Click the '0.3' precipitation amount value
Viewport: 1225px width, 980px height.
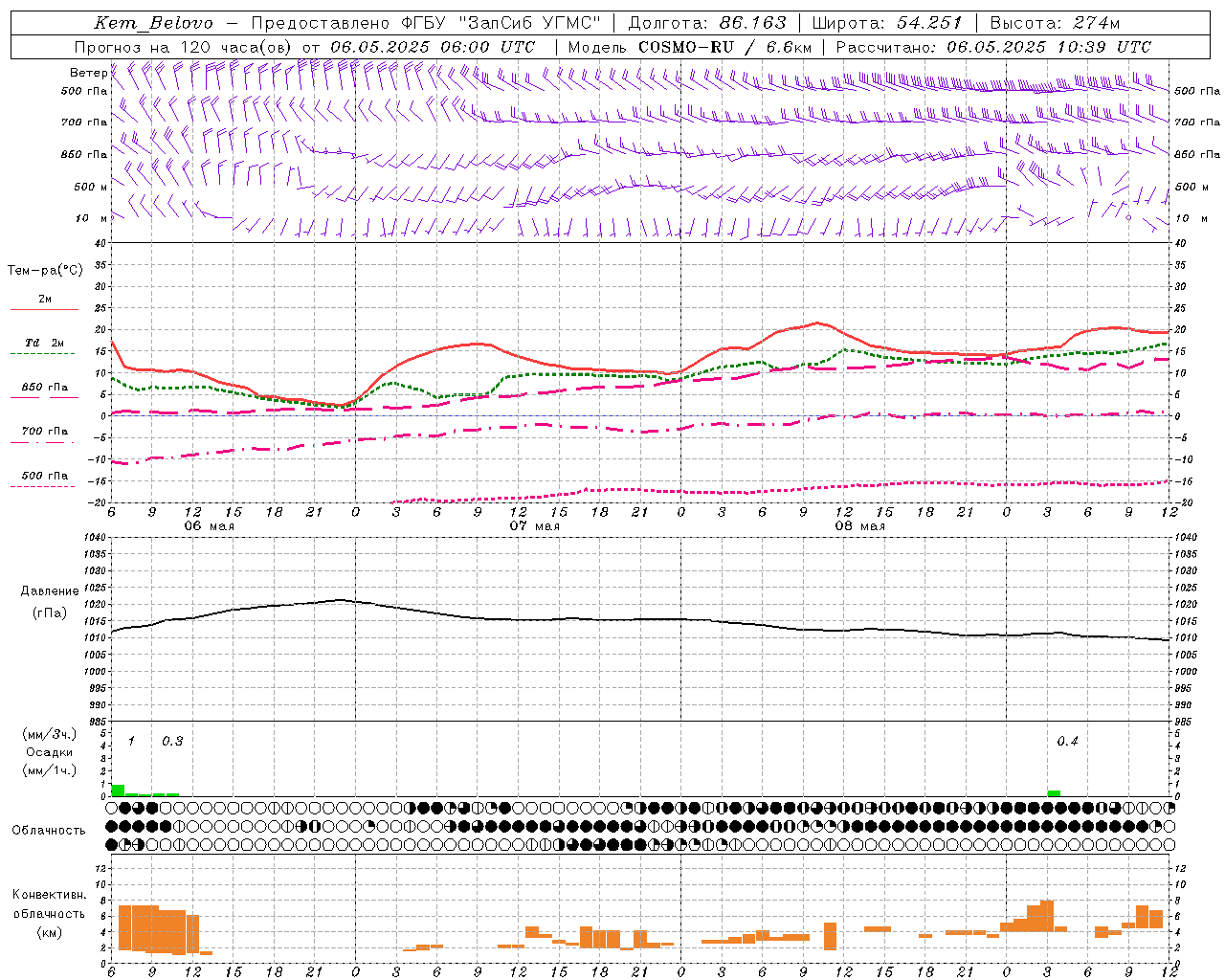click(x=172, y=741)
